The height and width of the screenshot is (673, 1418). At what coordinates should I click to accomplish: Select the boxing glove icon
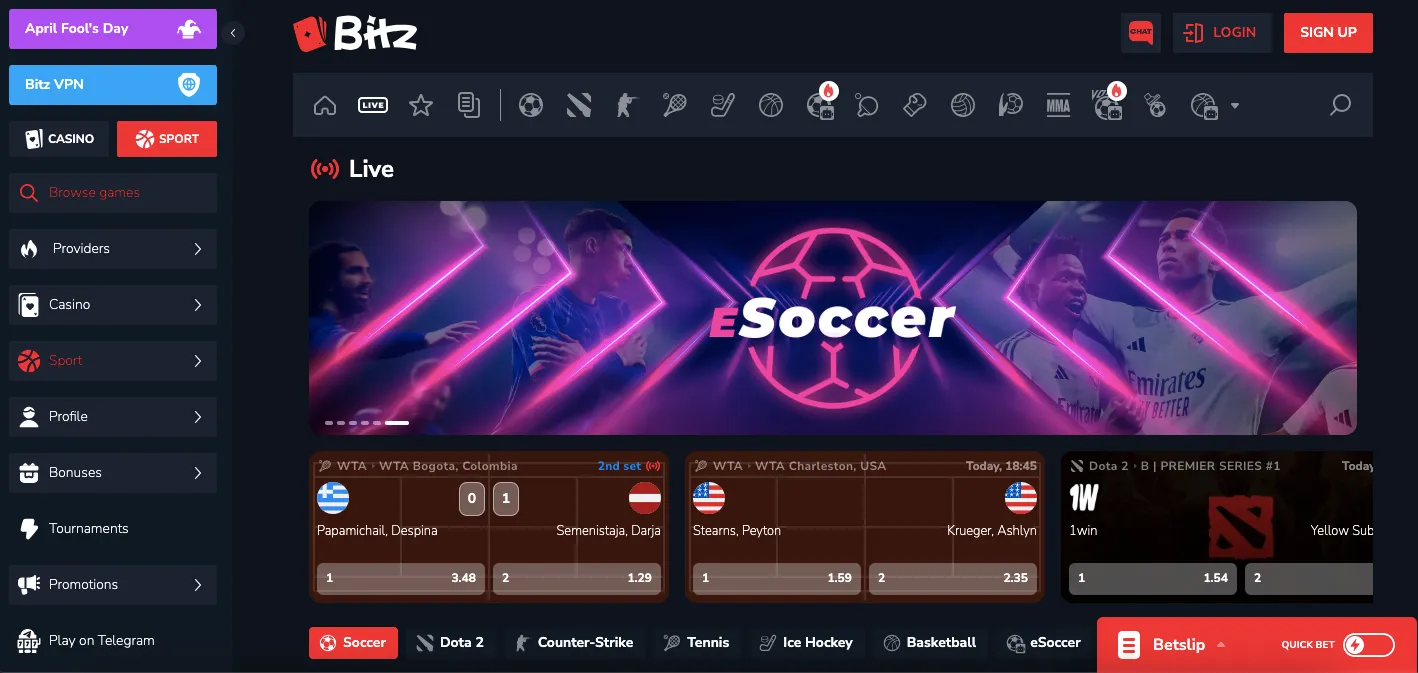tap(915, 105)
